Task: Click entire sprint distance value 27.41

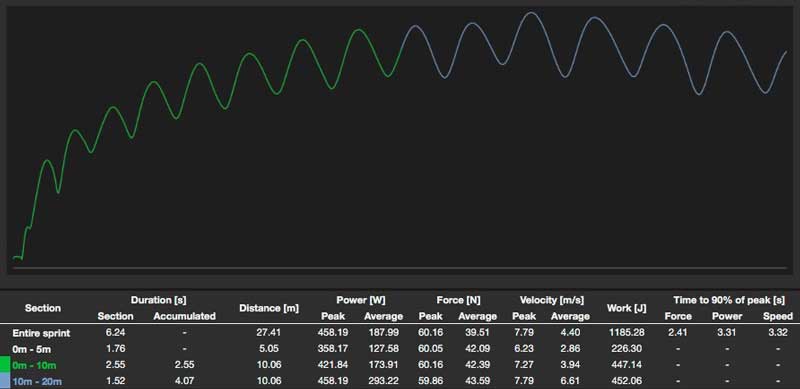Action: (x=269, y=333)
